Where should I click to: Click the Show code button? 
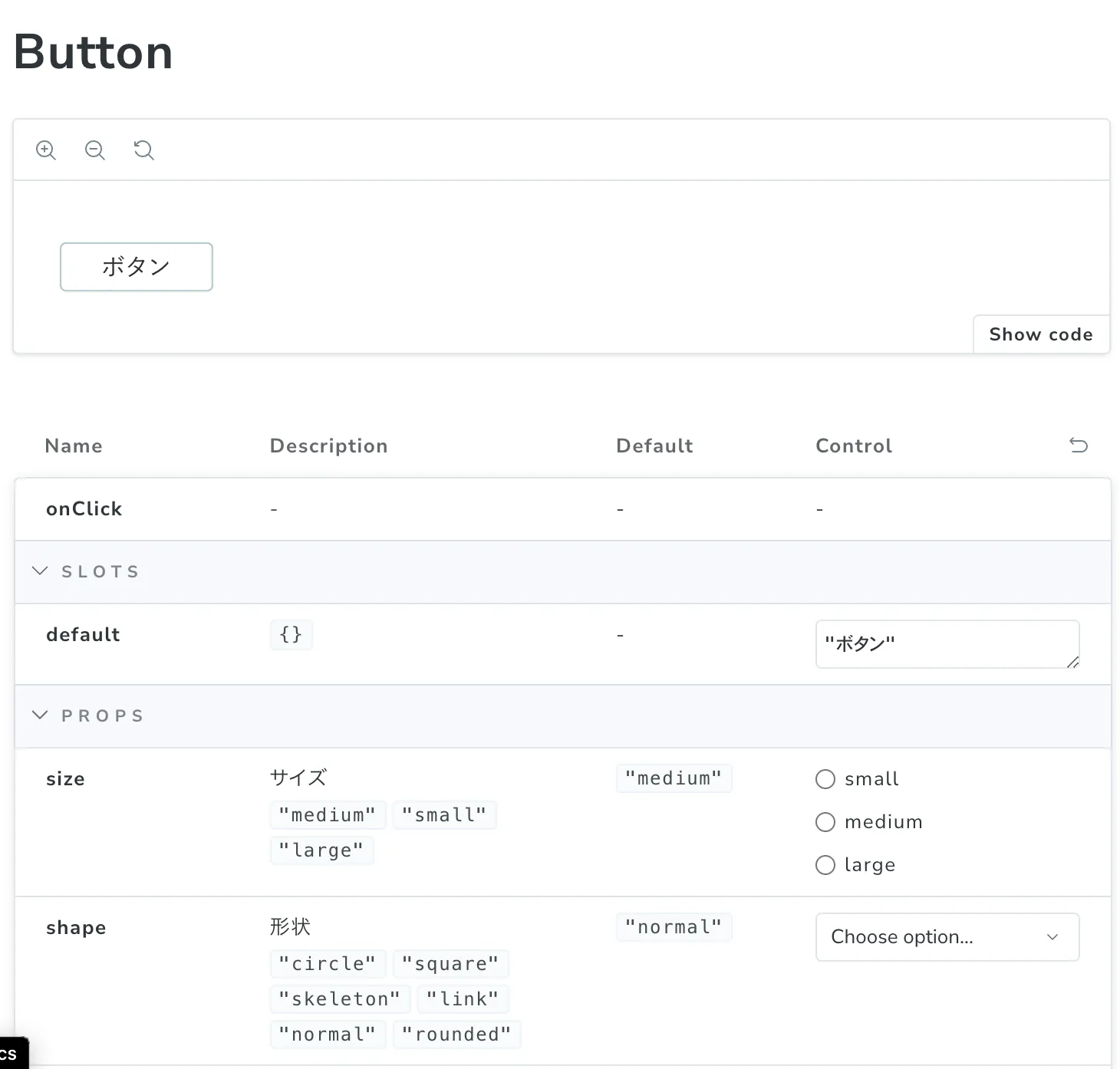[1040, 334]
